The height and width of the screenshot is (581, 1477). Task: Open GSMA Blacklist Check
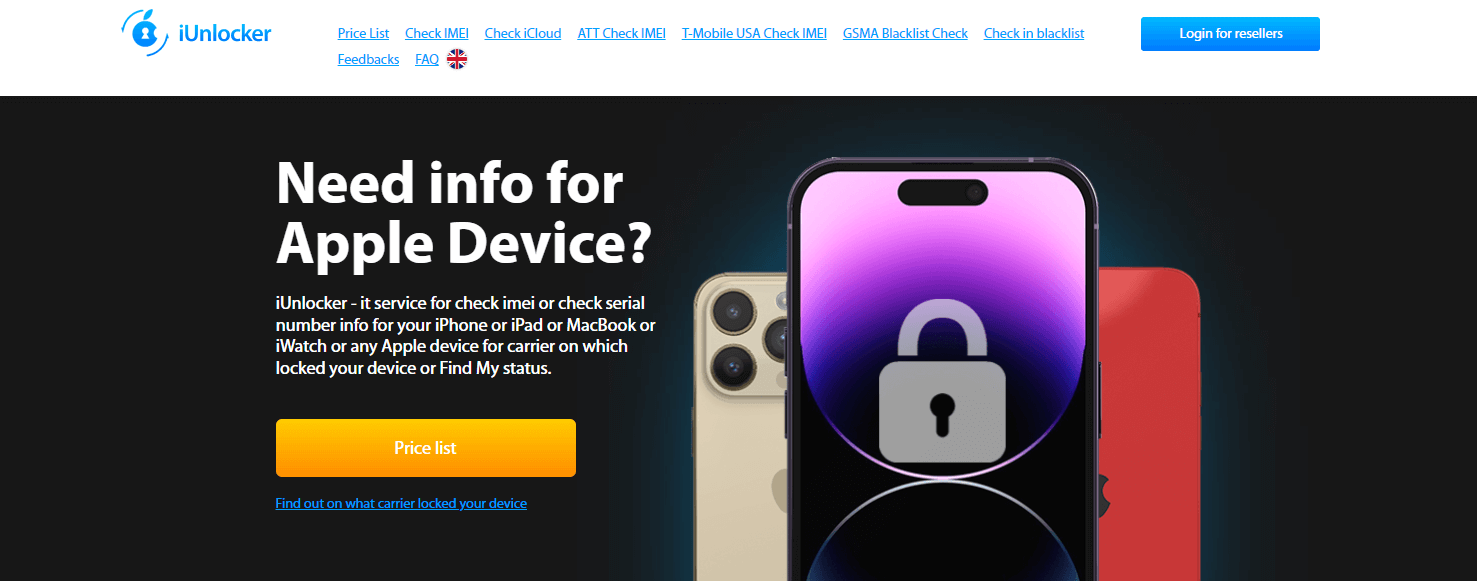pos(905,33)
